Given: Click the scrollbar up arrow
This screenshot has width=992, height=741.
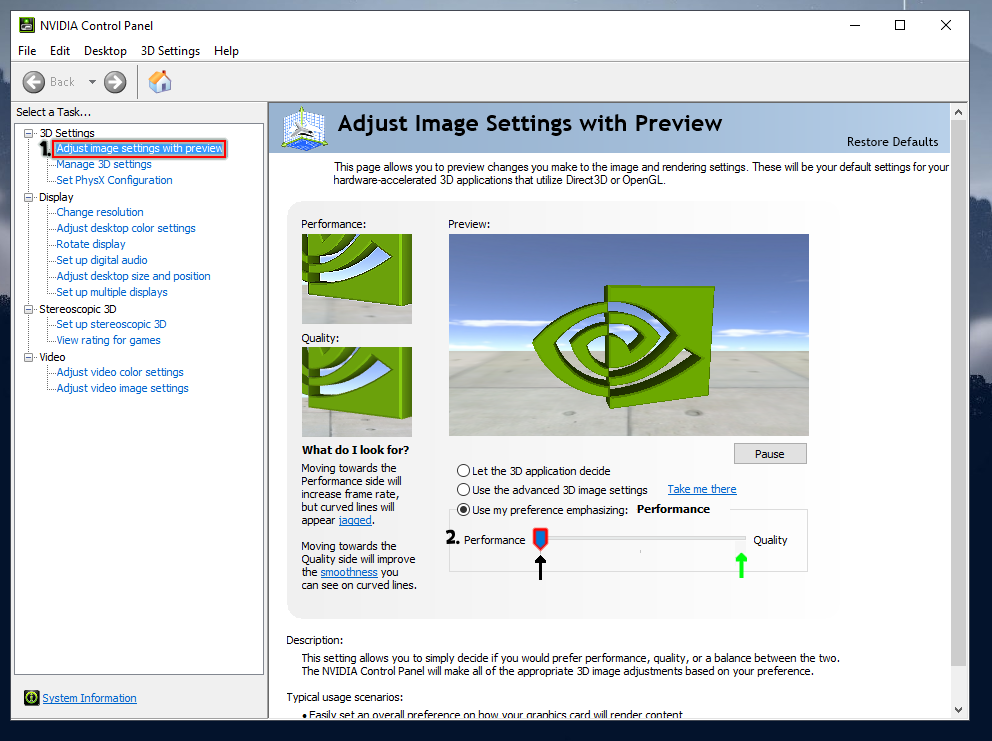Looking at the screenshot, I should pos(958,112).
